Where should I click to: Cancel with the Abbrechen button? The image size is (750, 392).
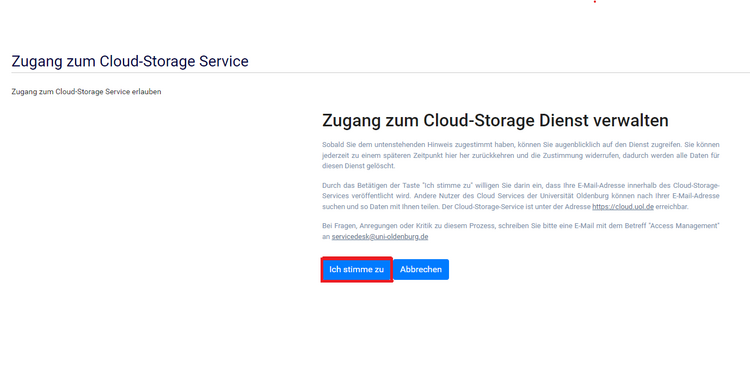click(421, 270)
